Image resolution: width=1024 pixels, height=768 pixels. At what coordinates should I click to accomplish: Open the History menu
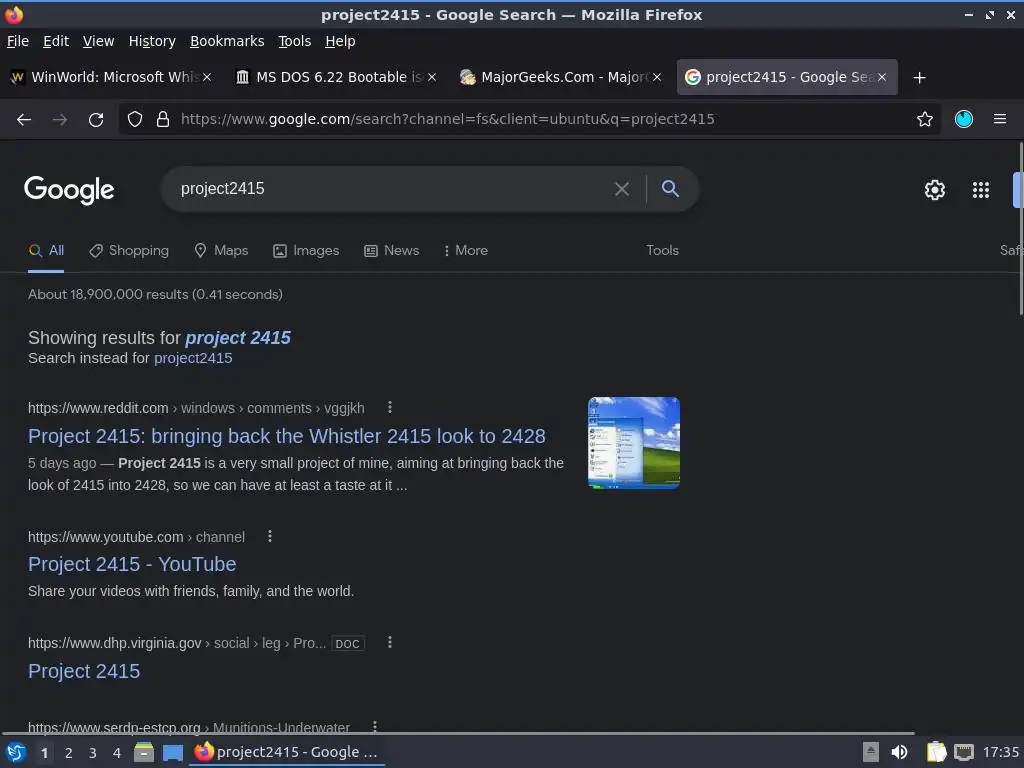point(152,41)
